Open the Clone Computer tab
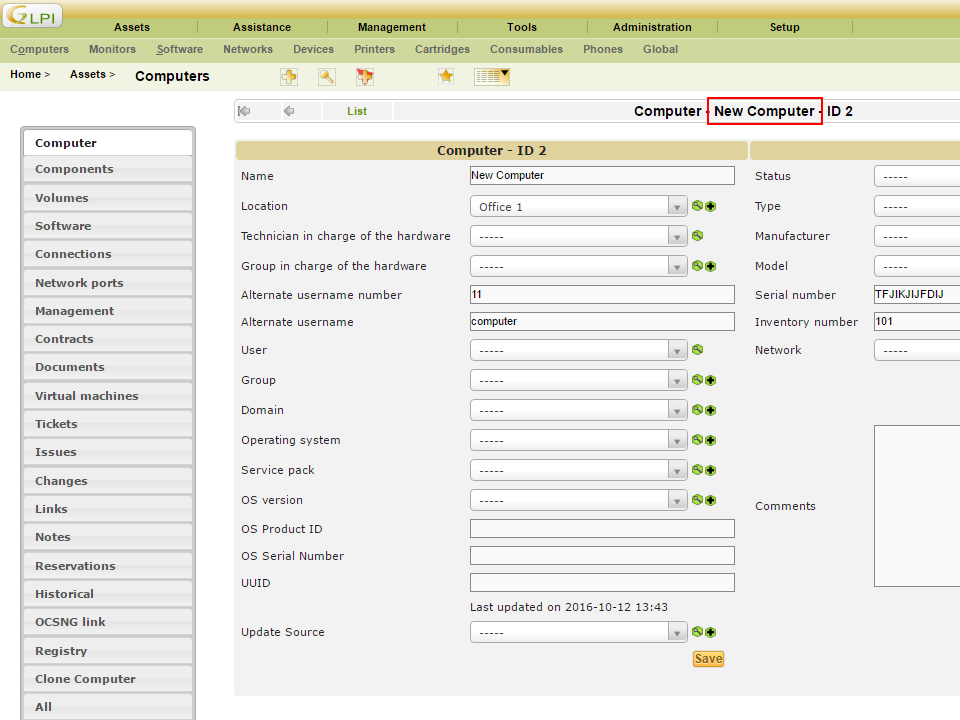The width and height of the screenshot is (960, 720). click(x=108, y=680)
